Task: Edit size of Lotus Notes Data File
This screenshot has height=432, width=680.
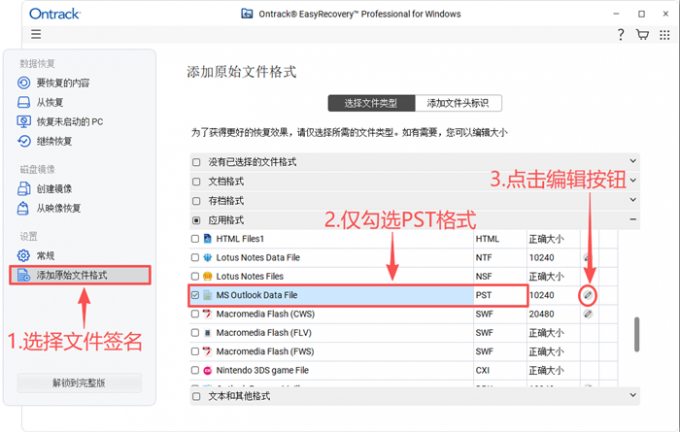Action: click(587, 258)
